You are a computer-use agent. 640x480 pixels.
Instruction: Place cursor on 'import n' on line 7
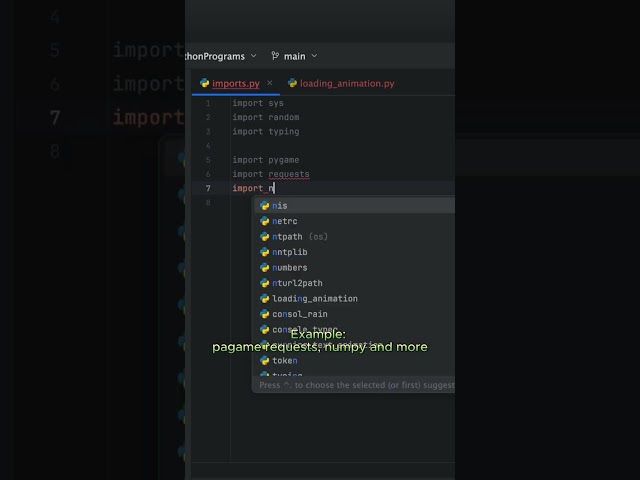coord(253,188)
